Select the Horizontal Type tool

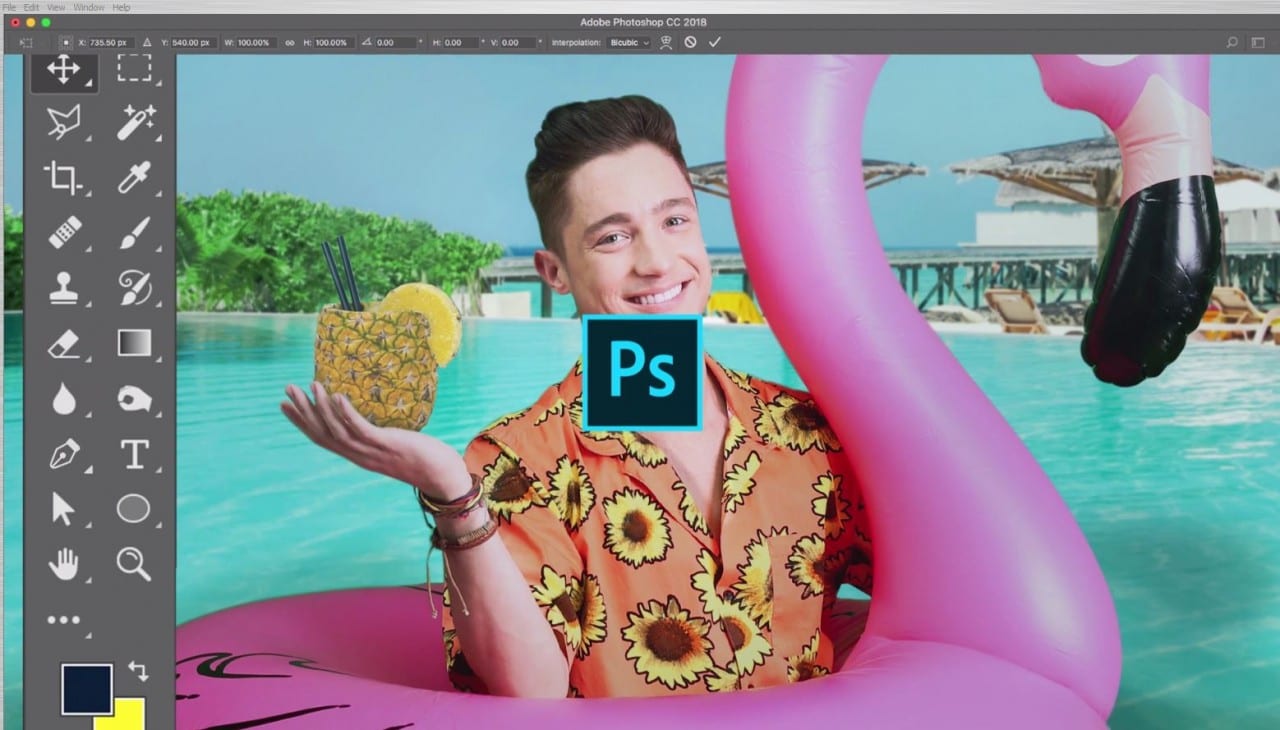(x=133, y=453)
